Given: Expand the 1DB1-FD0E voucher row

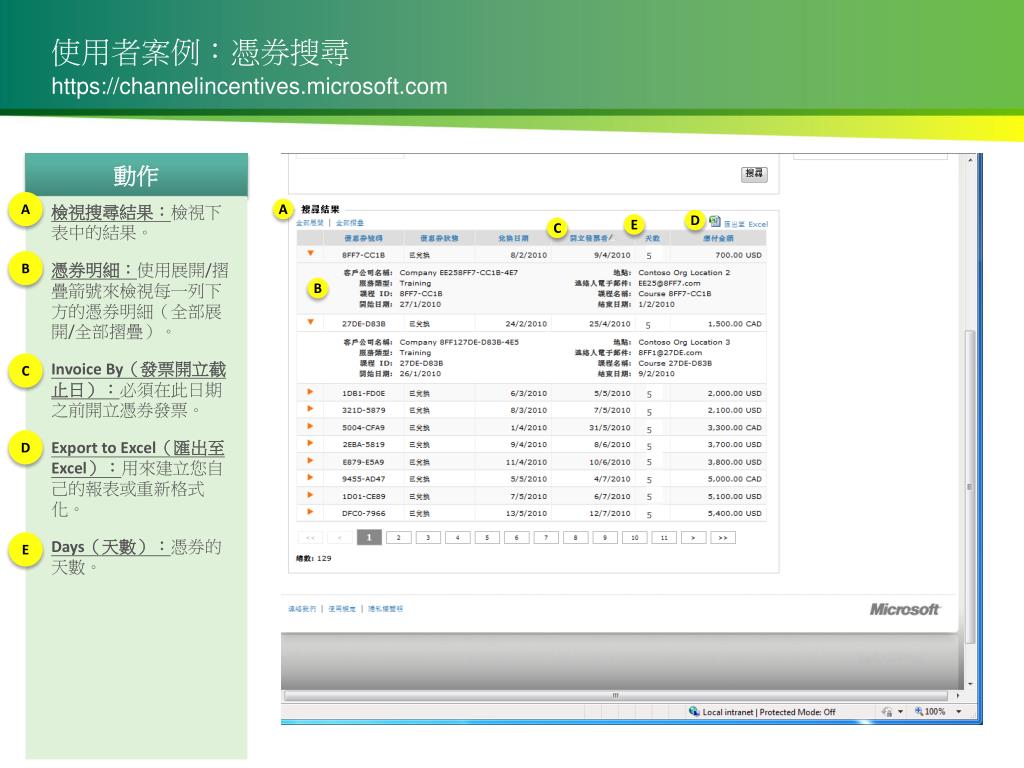Looking at the screenshot, I should point(310,392).
